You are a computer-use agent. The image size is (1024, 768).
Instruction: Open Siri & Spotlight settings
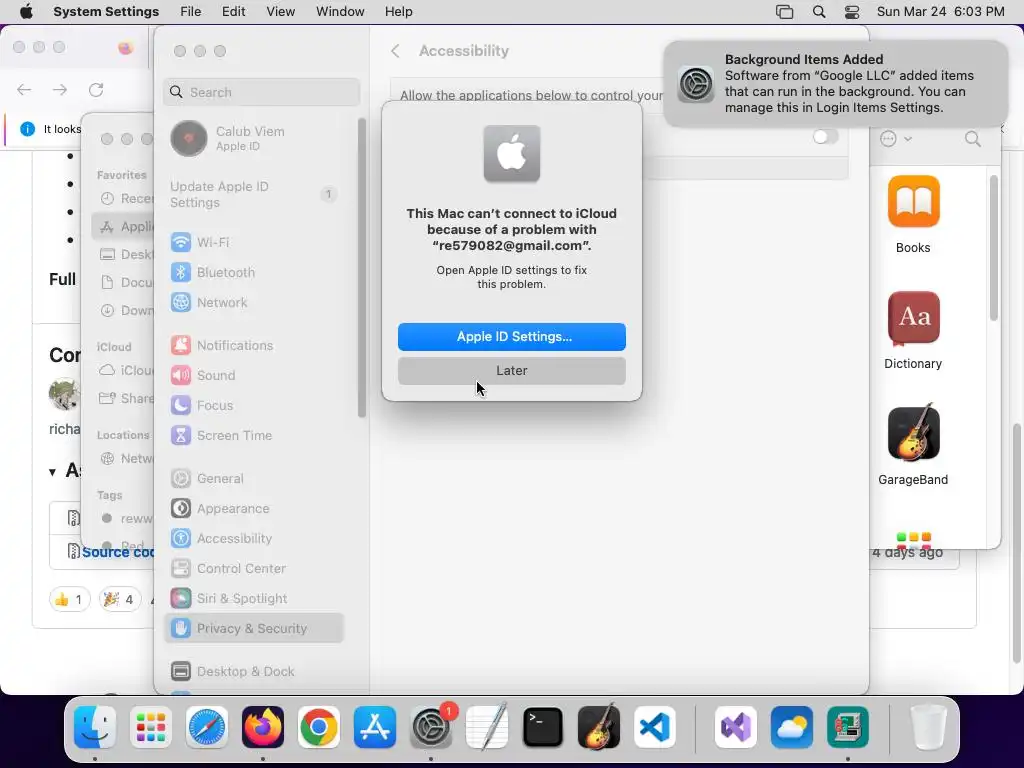[x=253, y=599]
